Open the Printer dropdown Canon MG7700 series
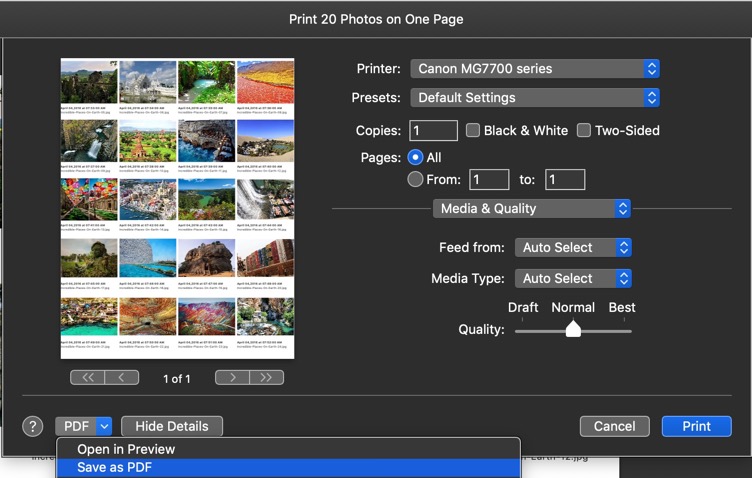Screen dimensions: 752x478 pyautogui.click(x=535, y=69)
